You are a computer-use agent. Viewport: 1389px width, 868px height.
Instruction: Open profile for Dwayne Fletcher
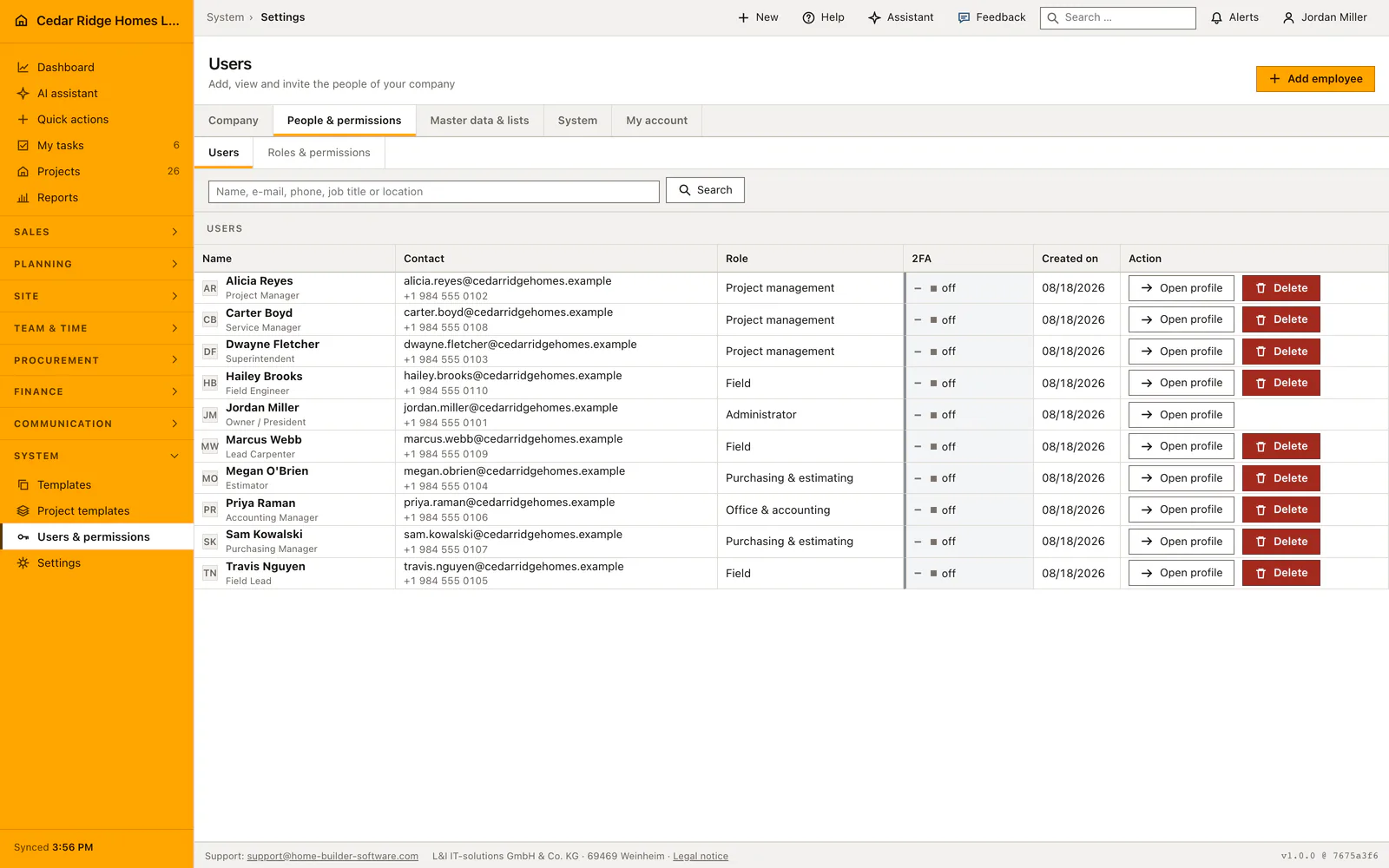(x=1181, y=352)
